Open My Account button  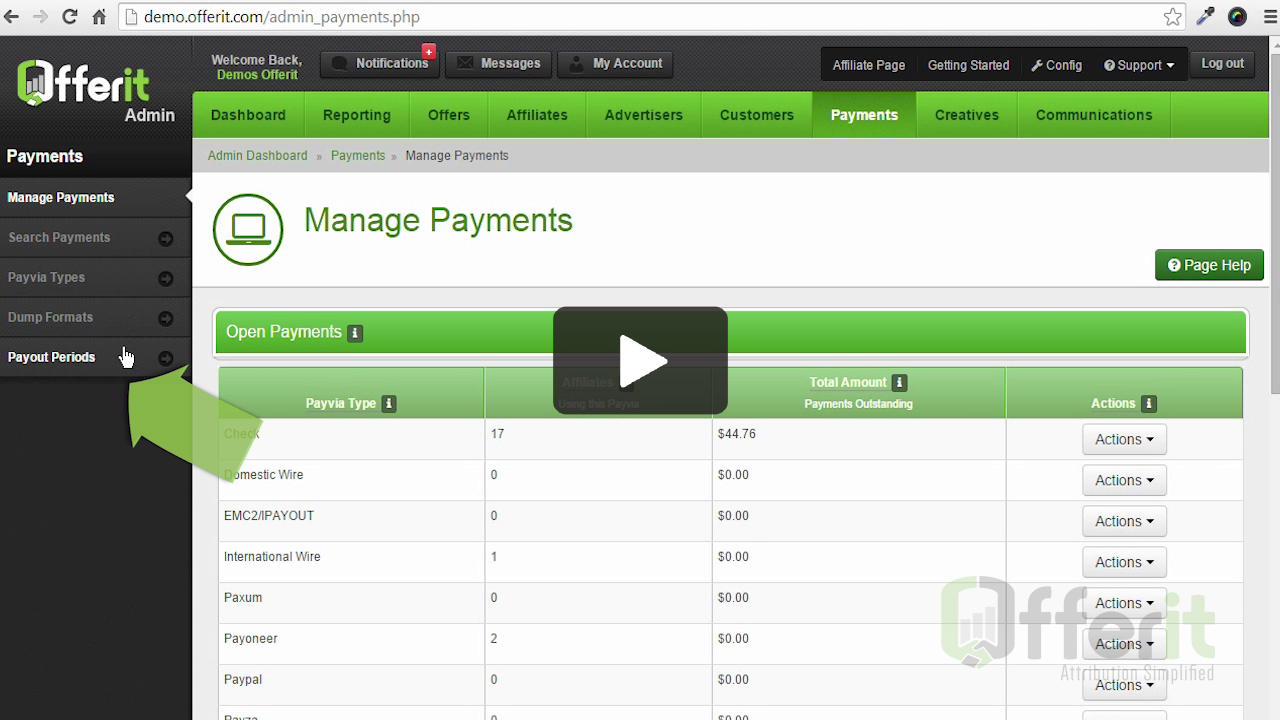coord(615,63)
